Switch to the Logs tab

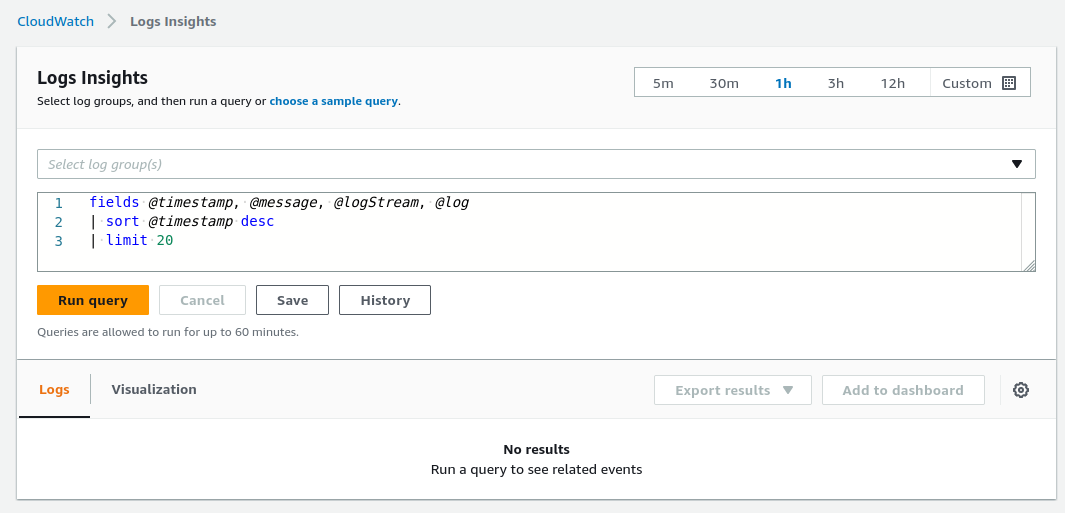pyautogui.click(x=54, y=389)
